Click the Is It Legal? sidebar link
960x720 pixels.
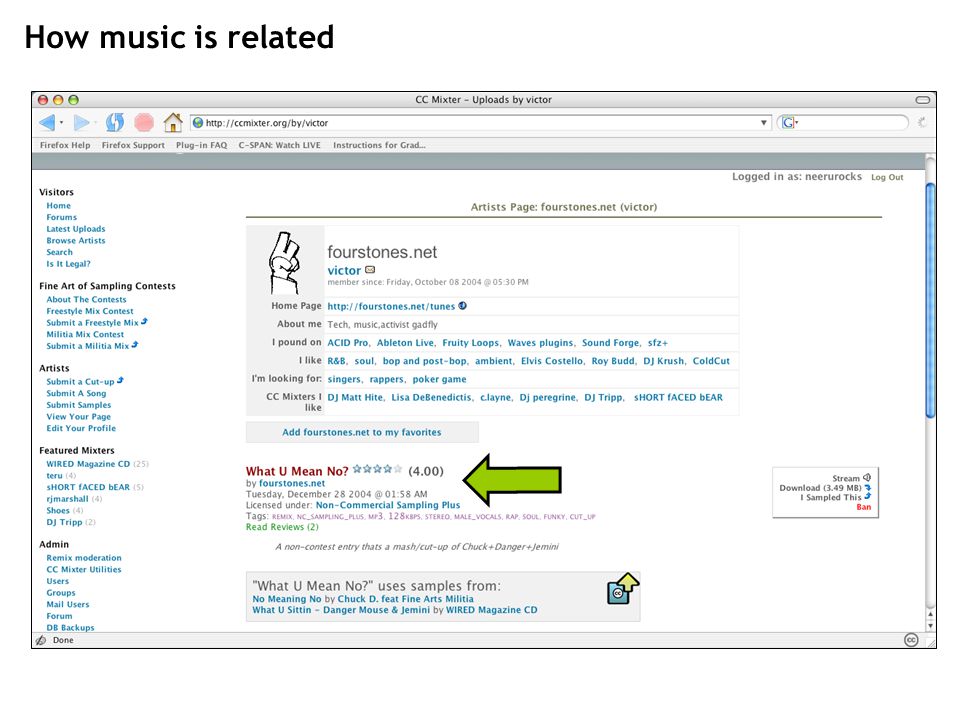(69, 264)
